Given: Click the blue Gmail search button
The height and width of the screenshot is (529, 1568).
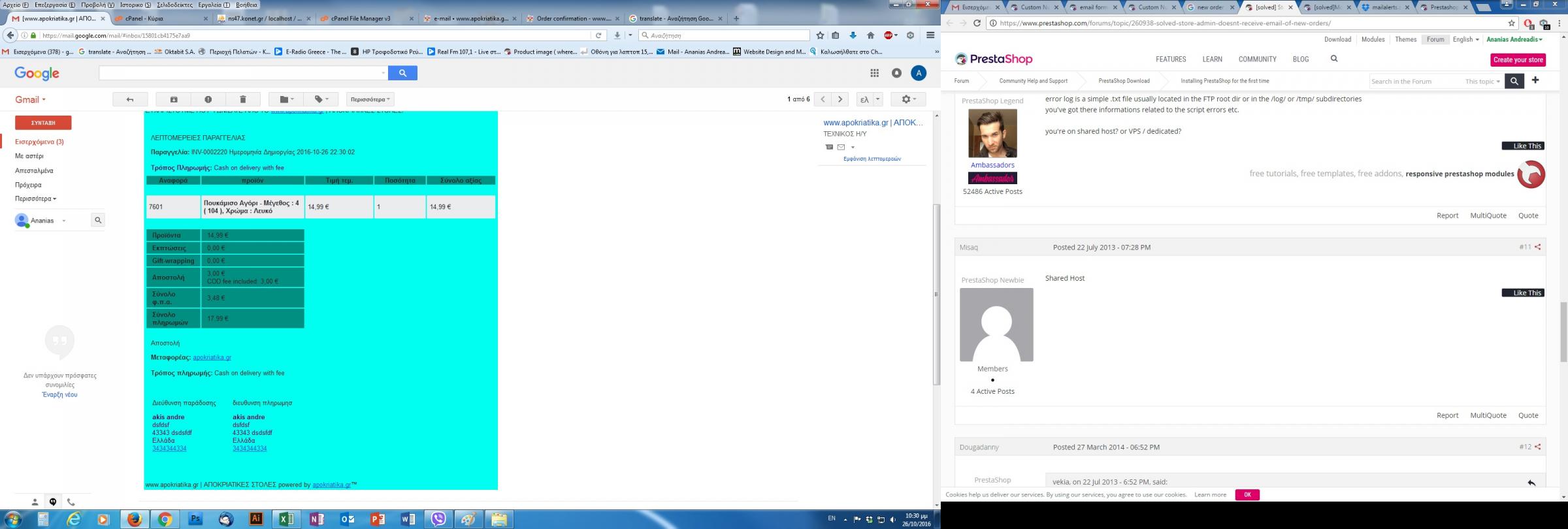Looking at the screenshot, I should point(402,73).
